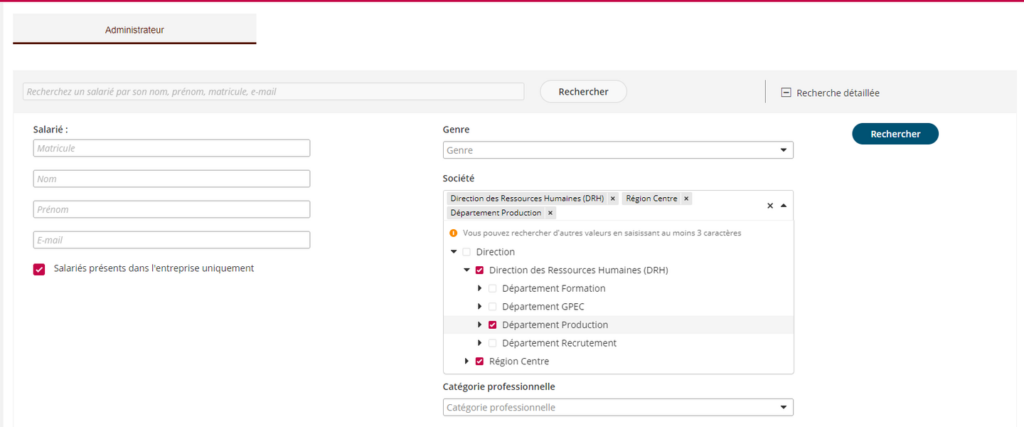Uncheck the Département Production checkbox
The height and width of the screenshot is (427, 1024).
[x=492, y=325]
